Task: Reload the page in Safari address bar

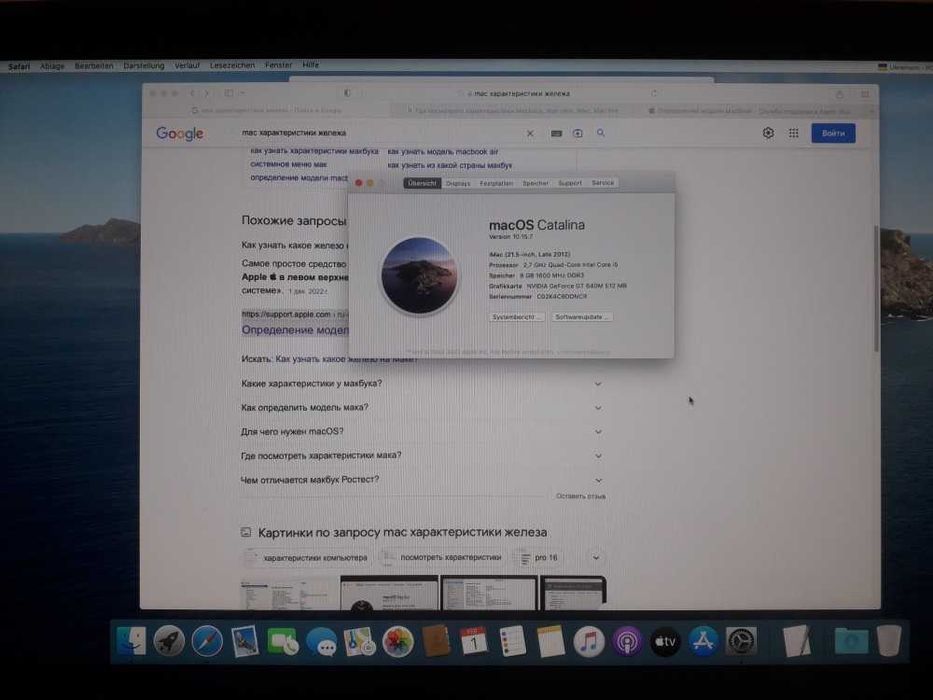Action: point(654,93)
